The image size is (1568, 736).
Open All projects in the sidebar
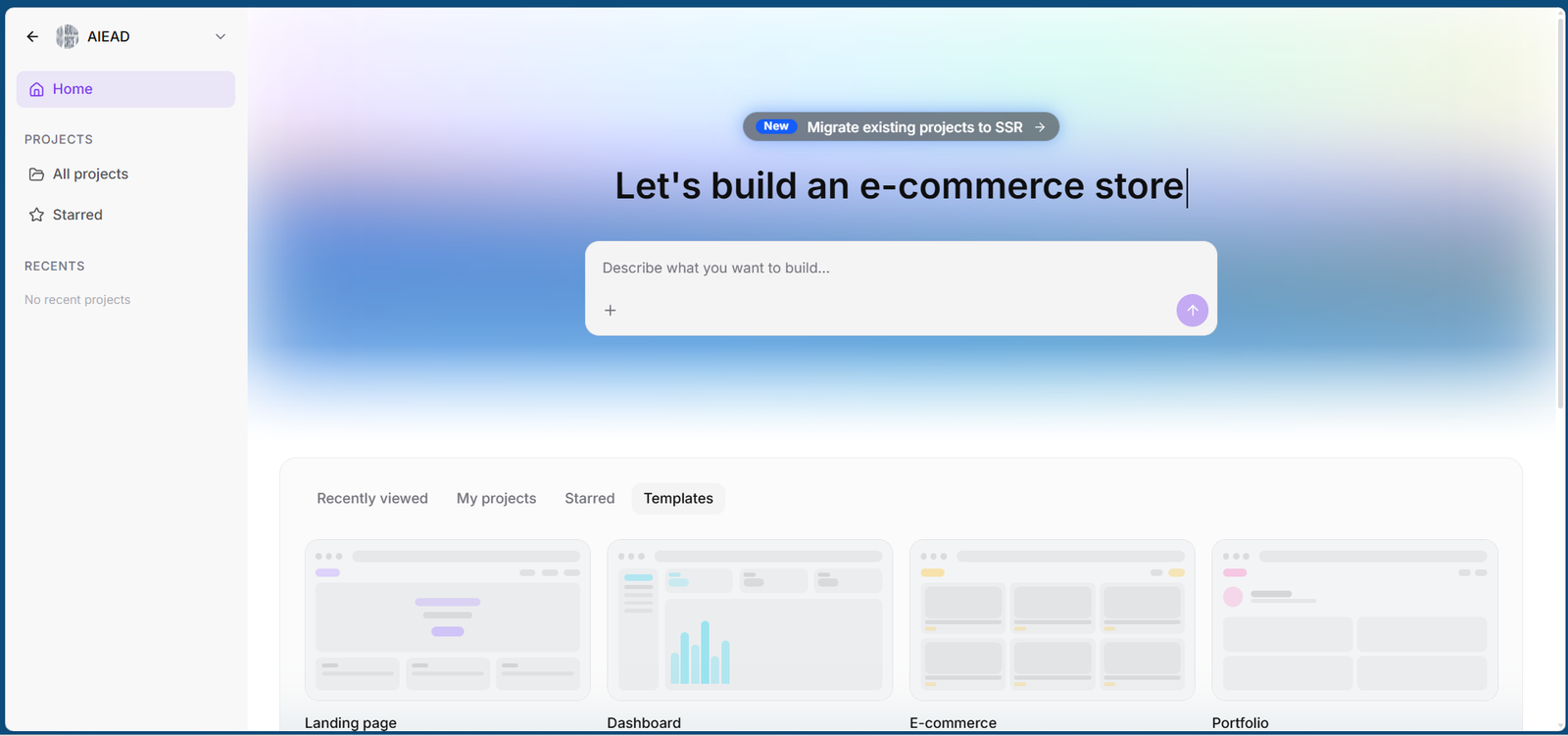[x=125, y=174]
